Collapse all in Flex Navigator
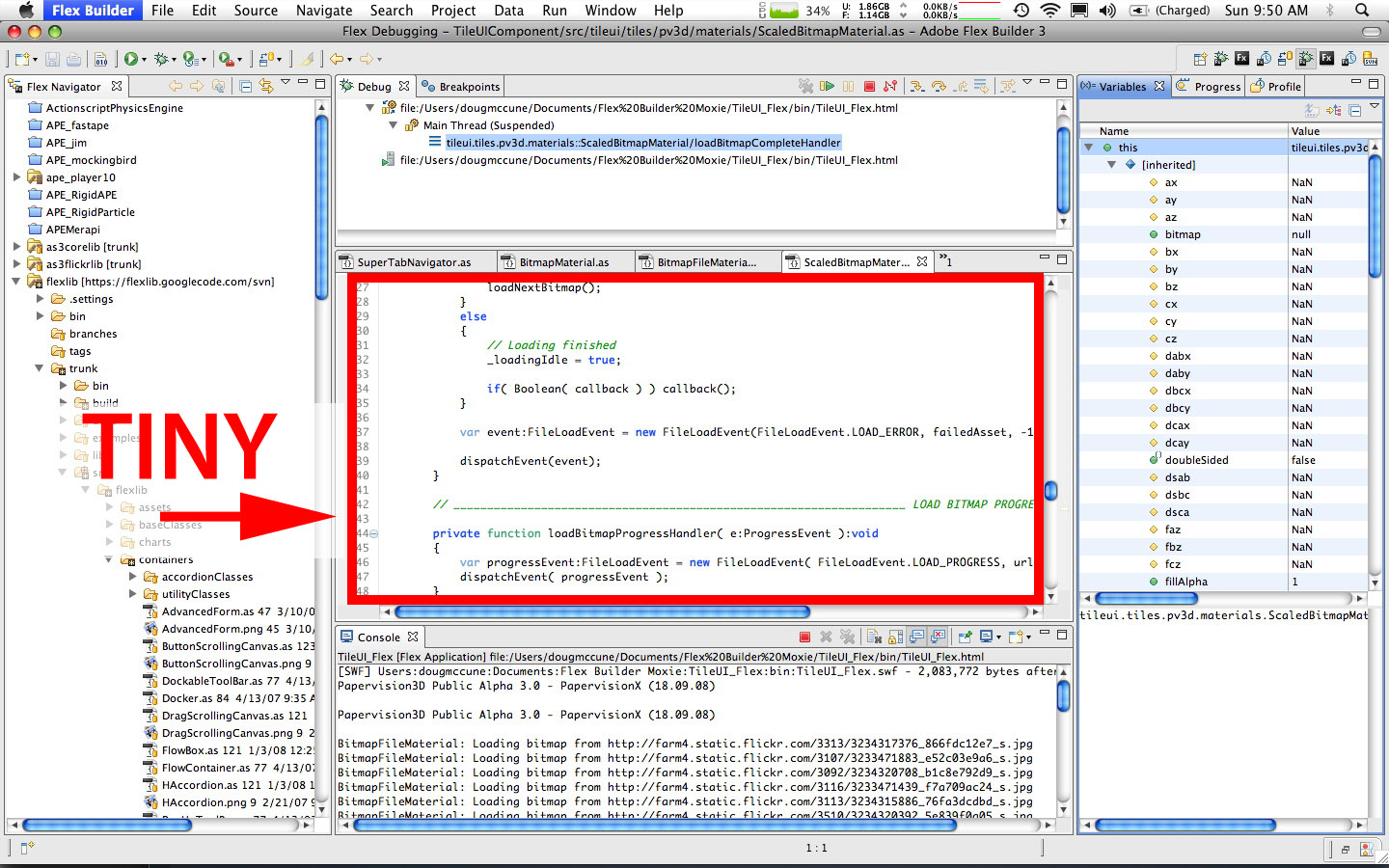 click(x=245, y=86)
